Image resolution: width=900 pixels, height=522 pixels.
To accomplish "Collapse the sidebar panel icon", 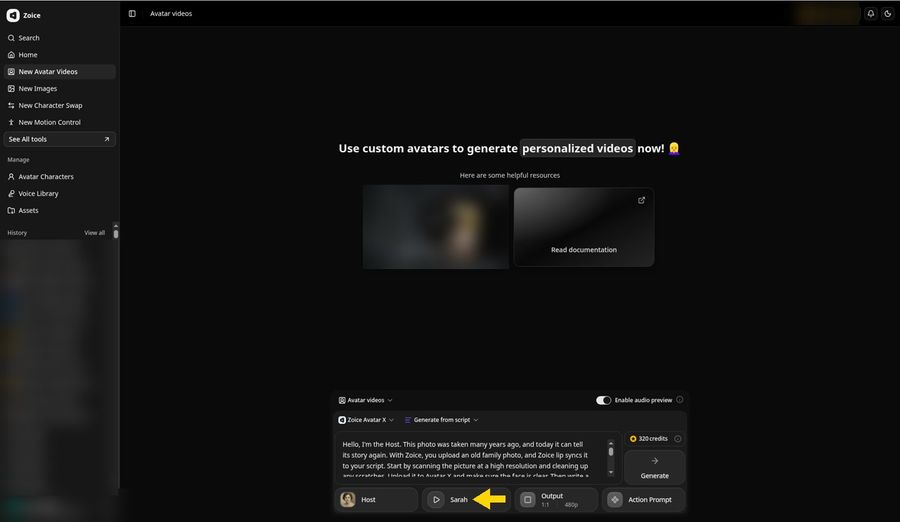I will coord(132,14).
